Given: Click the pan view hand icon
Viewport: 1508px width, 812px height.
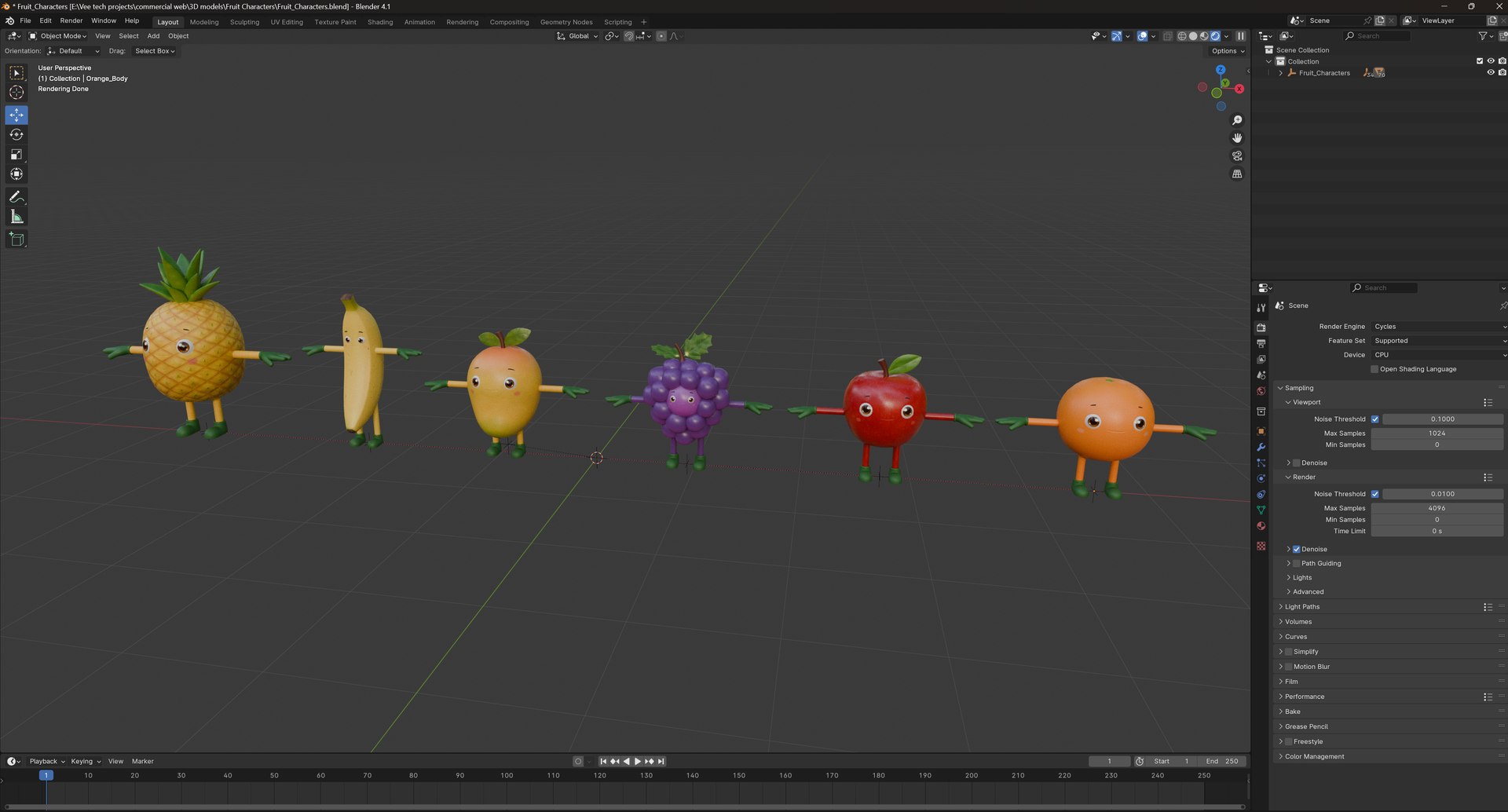Looking at the screenshot, I should pos(1237,138).
